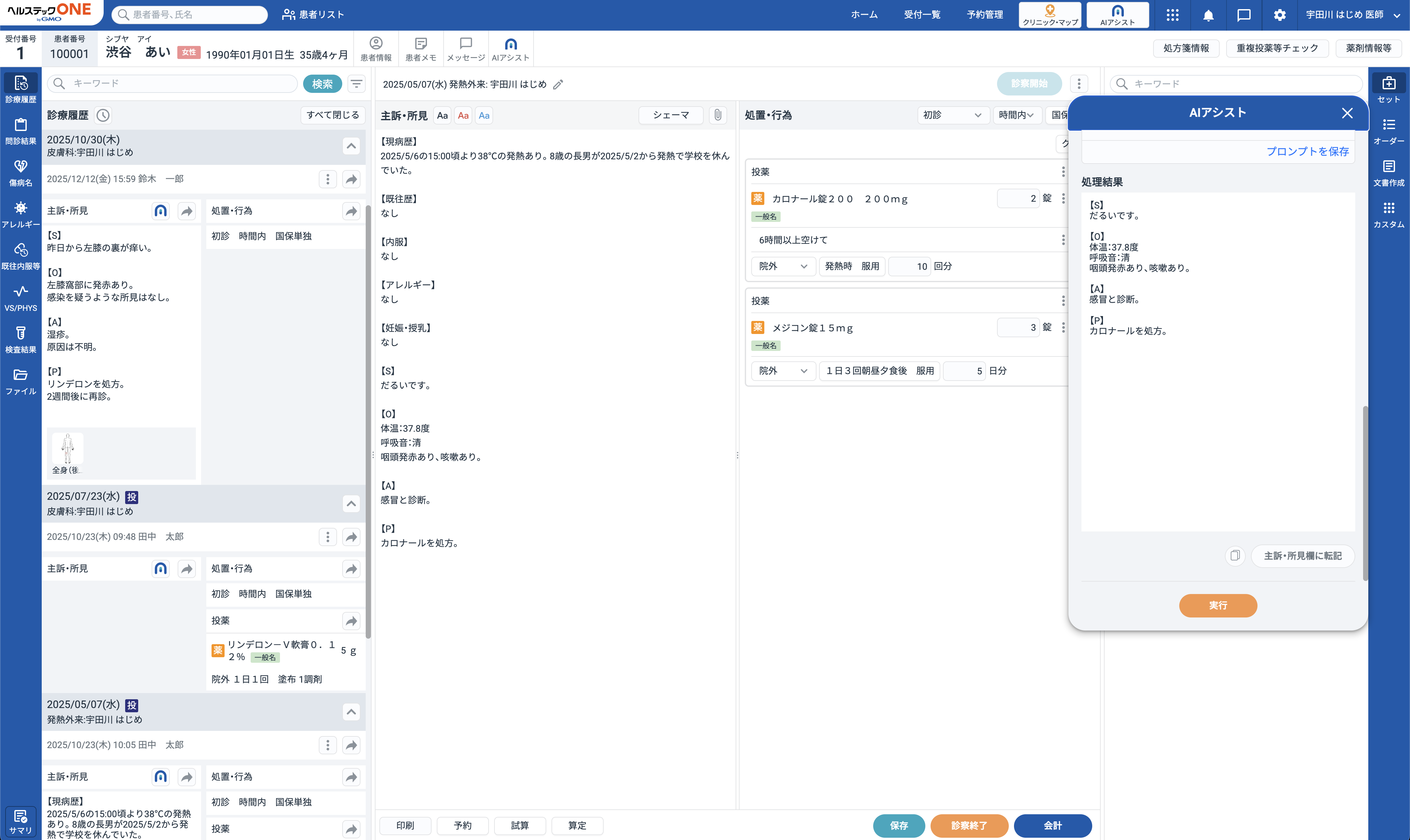Open the サマリ panel at bottom left
This screenshot has height=840, width=1410.
coord(21,821)
